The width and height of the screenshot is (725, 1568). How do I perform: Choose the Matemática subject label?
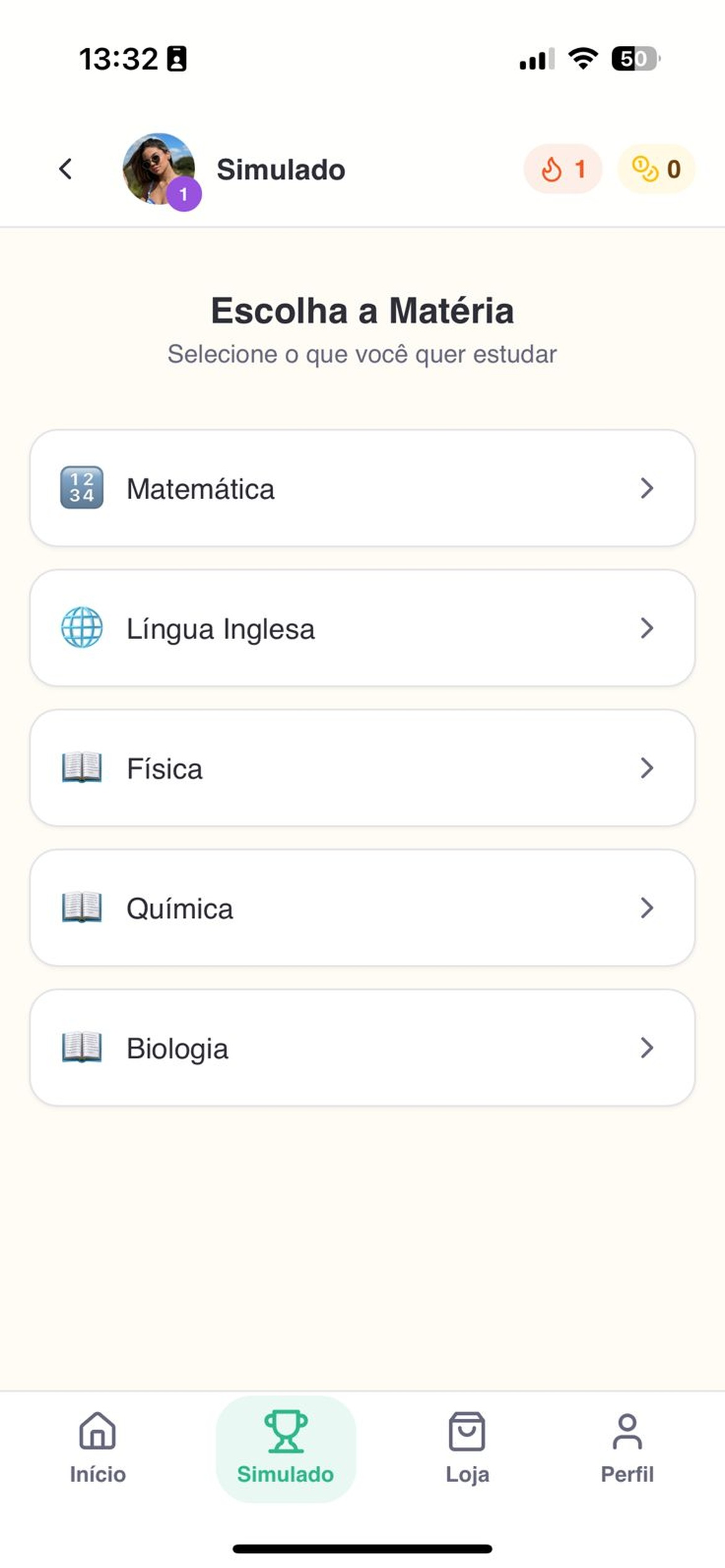[x=201, y=489]
